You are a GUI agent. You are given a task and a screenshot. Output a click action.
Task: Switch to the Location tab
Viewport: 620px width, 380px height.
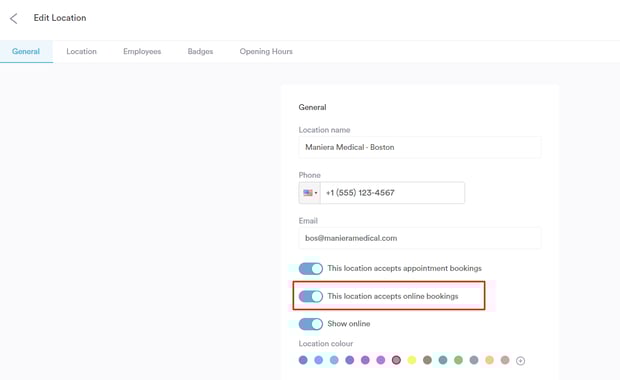(81, 51)
